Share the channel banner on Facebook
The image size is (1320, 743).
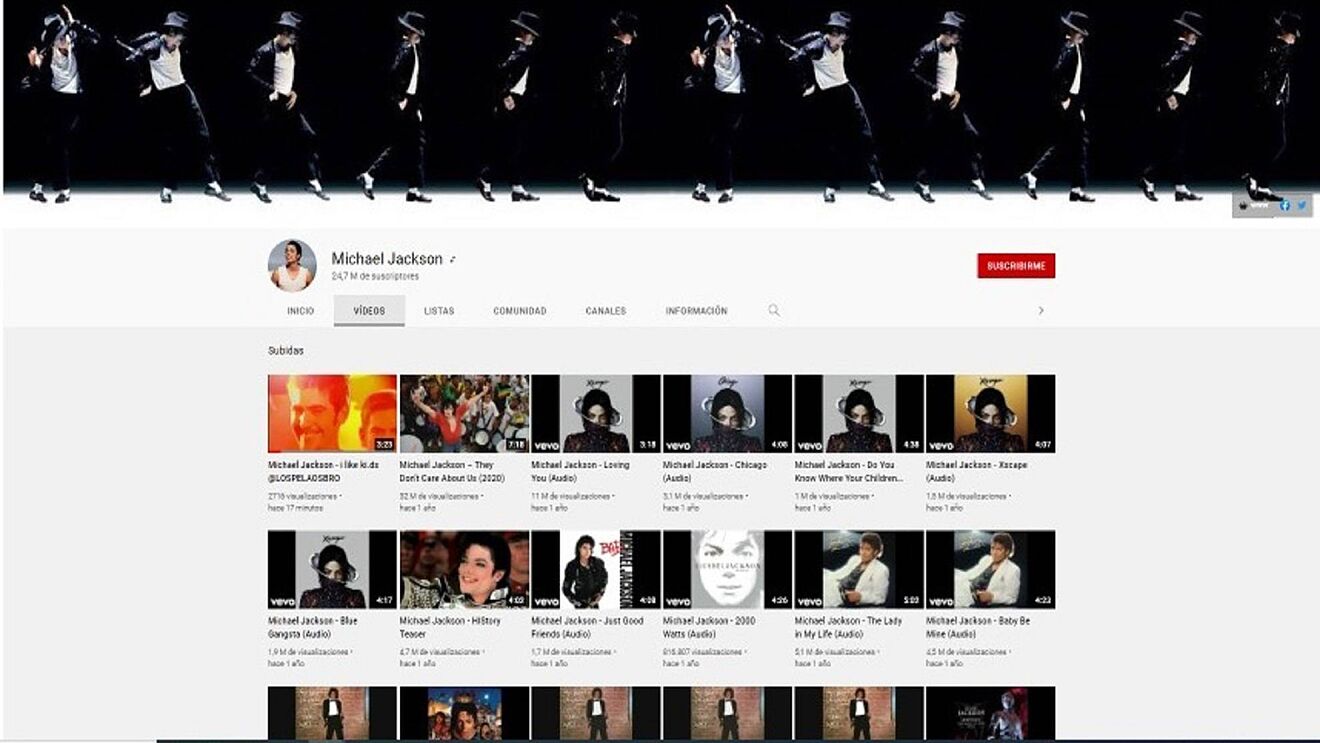(x=1285, y=205)
